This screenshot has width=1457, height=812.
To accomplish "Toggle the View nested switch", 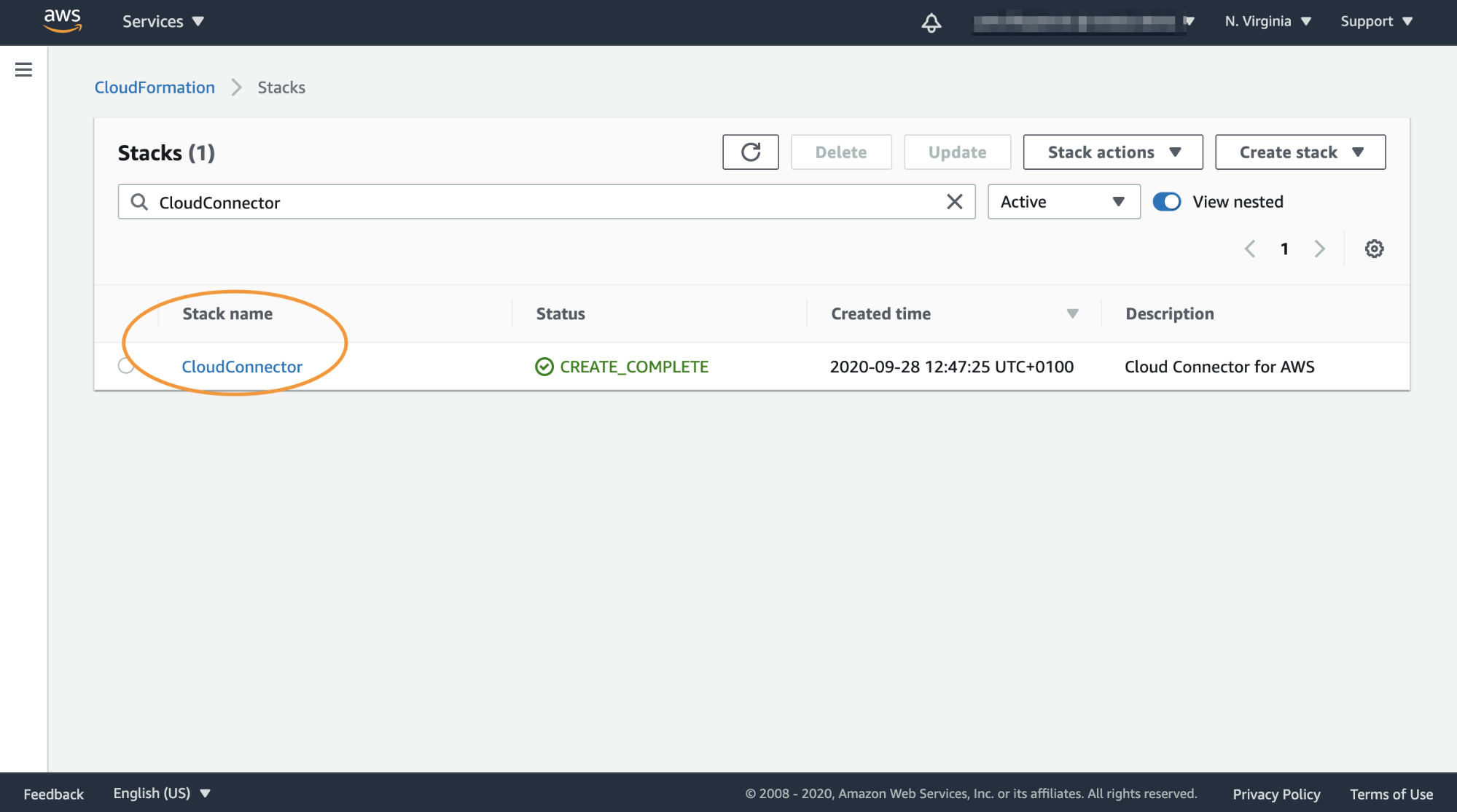I will (1166, 202).
